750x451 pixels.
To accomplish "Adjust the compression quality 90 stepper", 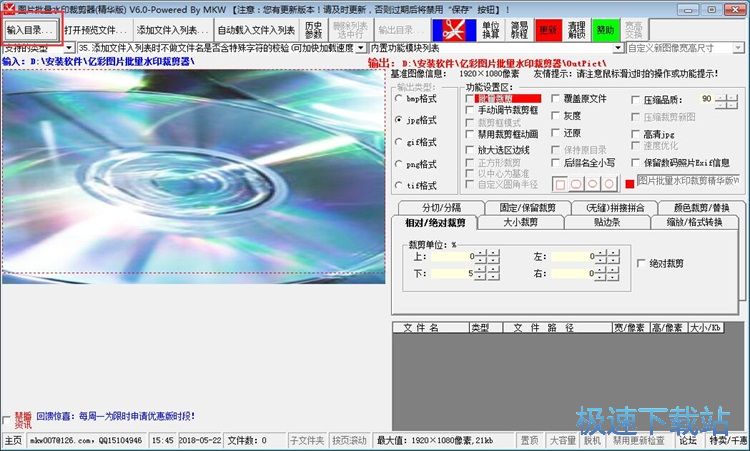I will [x=727, y=101].
